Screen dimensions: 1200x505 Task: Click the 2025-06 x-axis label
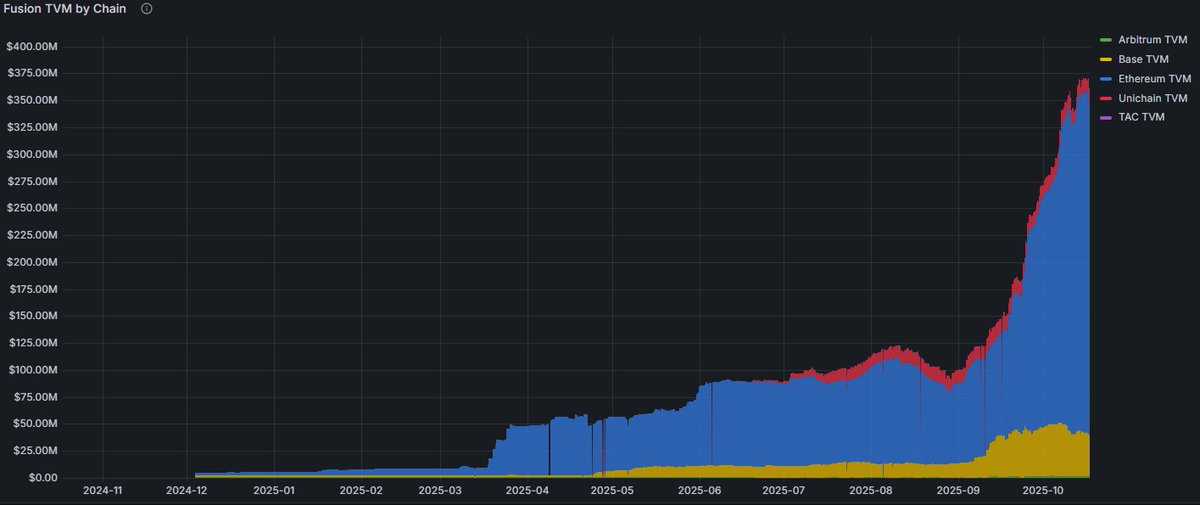coord(699,492)
